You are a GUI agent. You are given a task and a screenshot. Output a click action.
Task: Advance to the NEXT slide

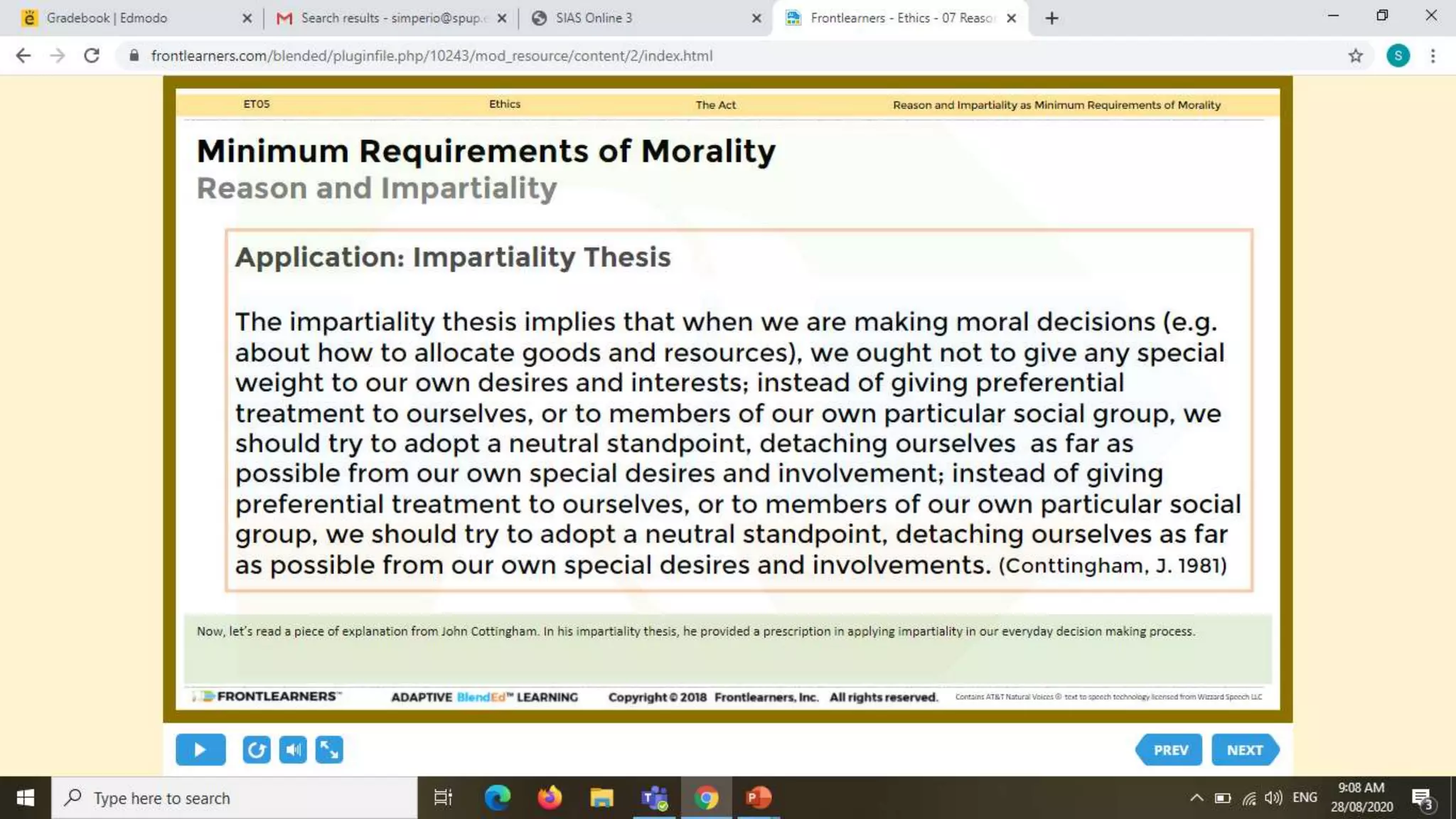[x=1244, y=750]
